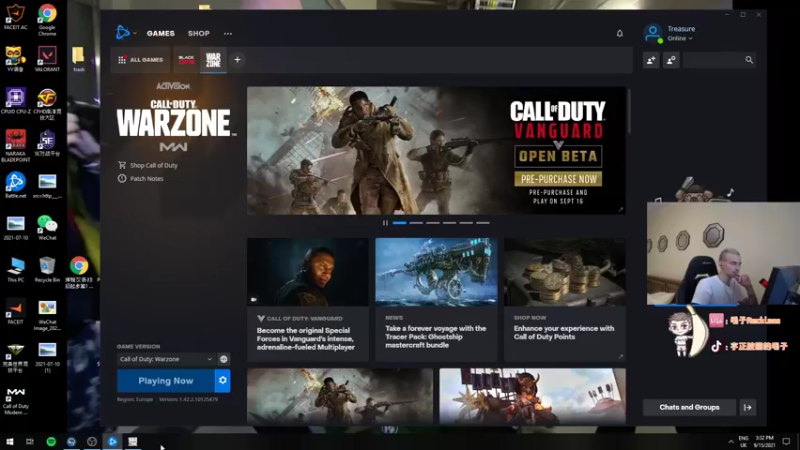Open the Battle.net logo menu
The image size is (800, 450).
123,33
